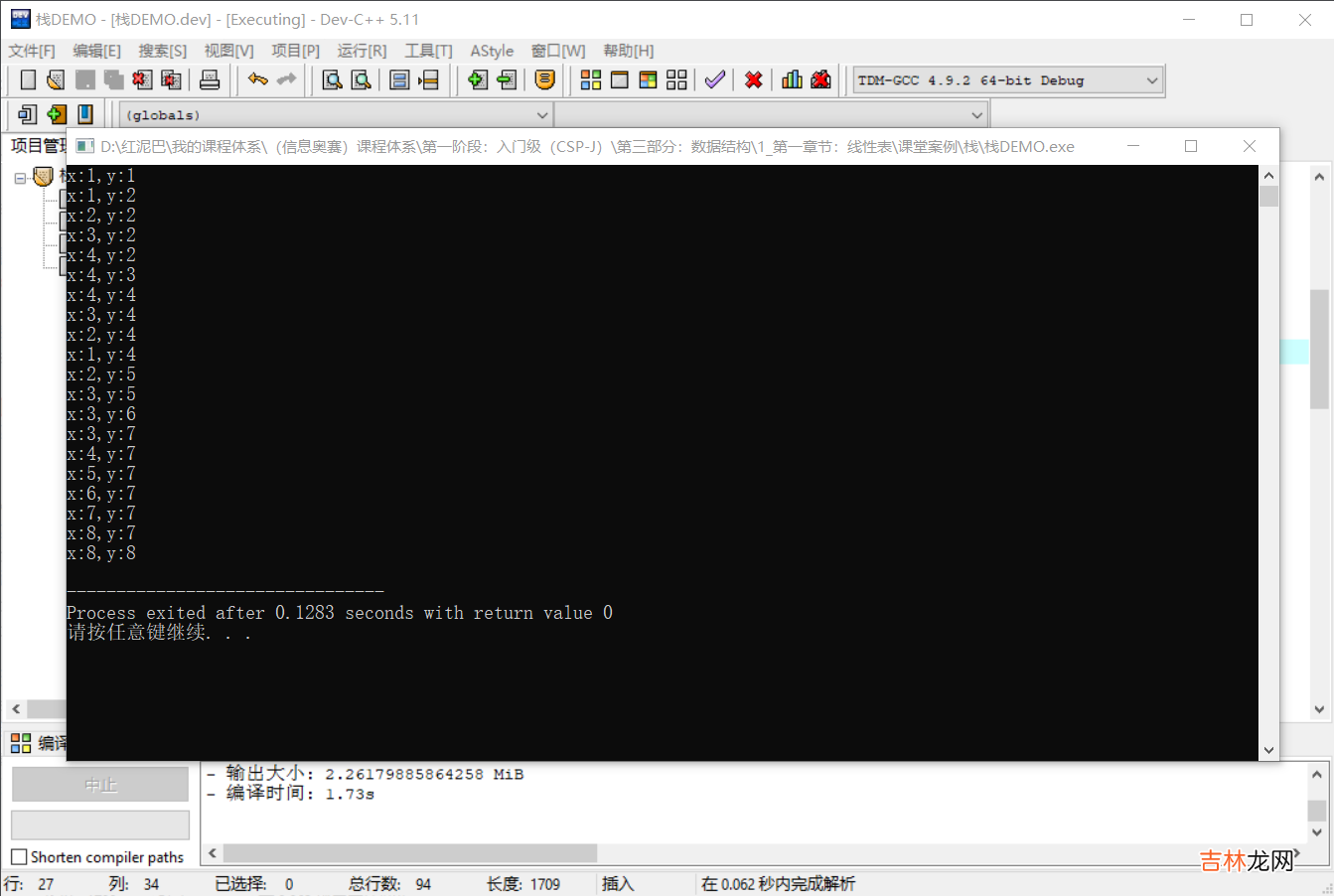The height and width of the screenshot is (896, 1334).
Task: Open the 编辑[E] menu
Action: [97, 51]
